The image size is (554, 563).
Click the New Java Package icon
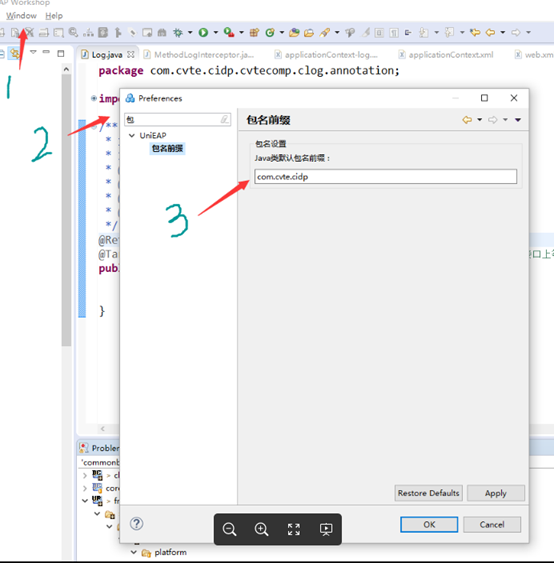point(254,33)
